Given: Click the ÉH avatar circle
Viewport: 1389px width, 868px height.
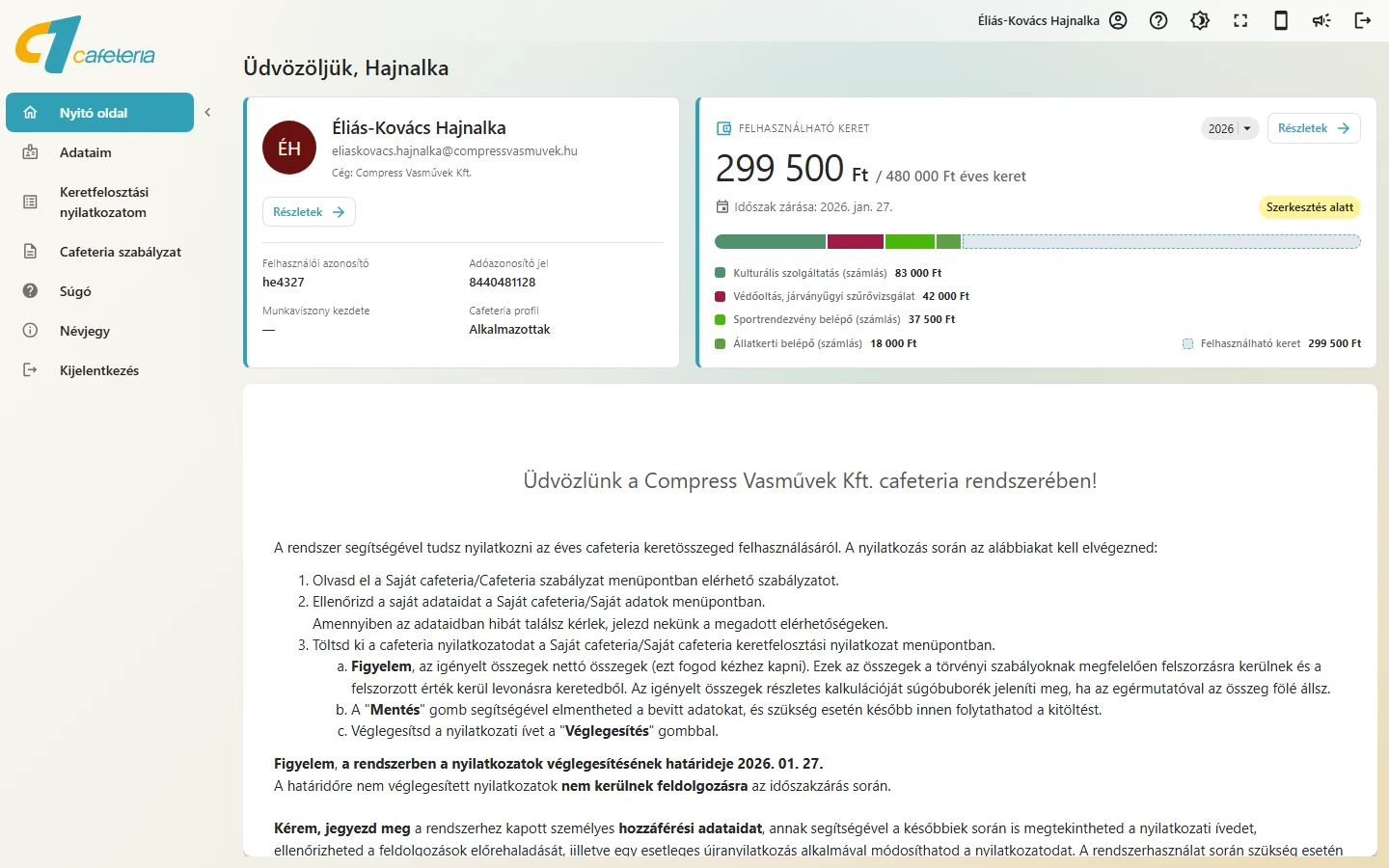Looking at the screenshot, I should pos(289,148).
